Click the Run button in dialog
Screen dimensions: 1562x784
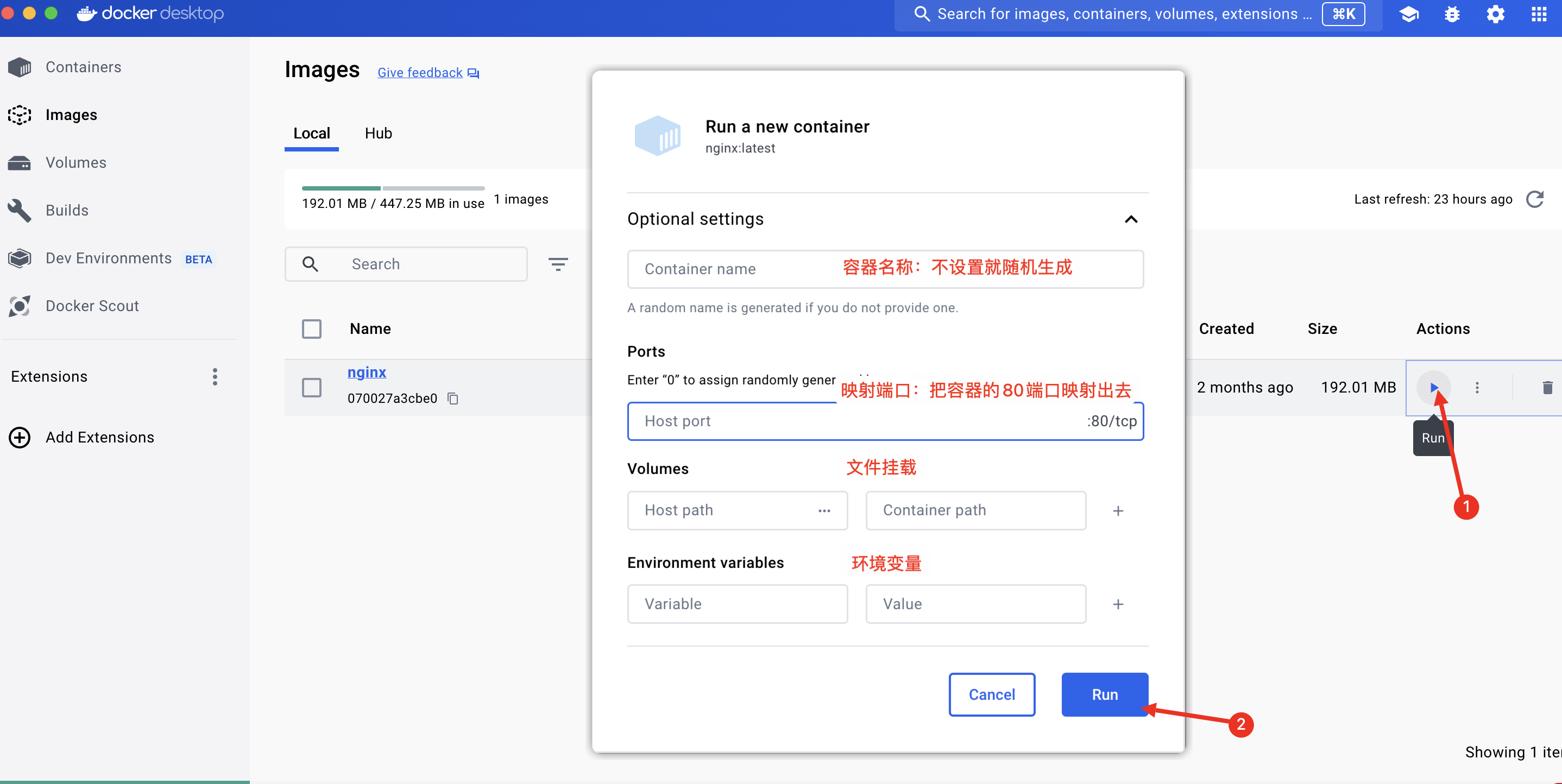tap(1105, 694)
